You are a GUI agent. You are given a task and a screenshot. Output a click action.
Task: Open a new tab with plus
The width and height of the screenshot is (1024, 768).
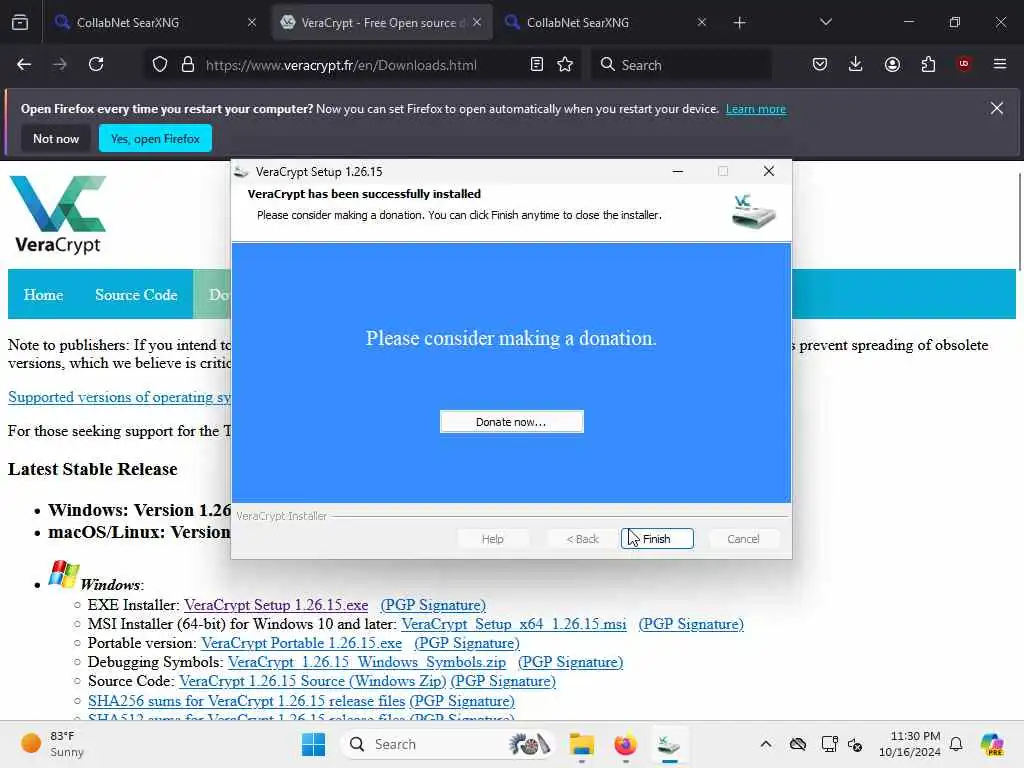tap(739, 23)
